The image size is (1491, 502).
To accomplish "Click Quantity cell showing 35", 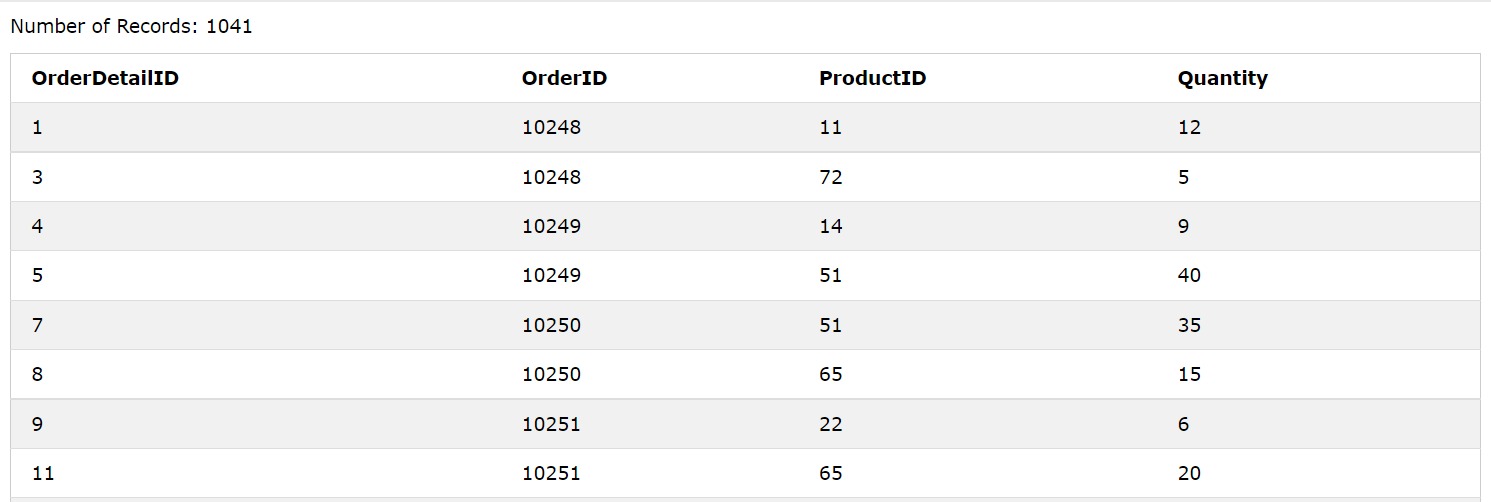I will point(1189,325).
